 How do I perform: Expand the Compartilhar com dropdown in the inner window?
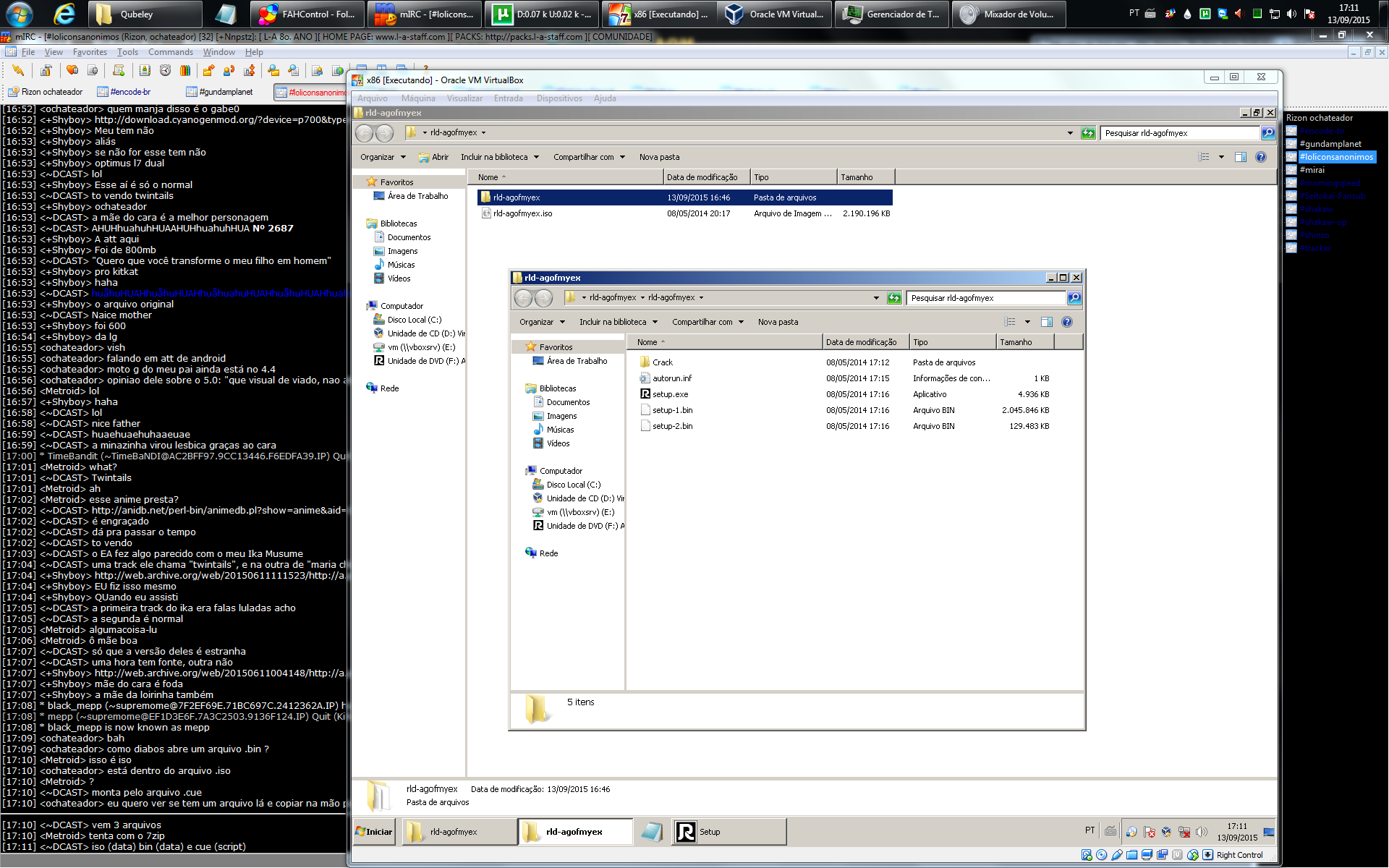tap(708, 322)
